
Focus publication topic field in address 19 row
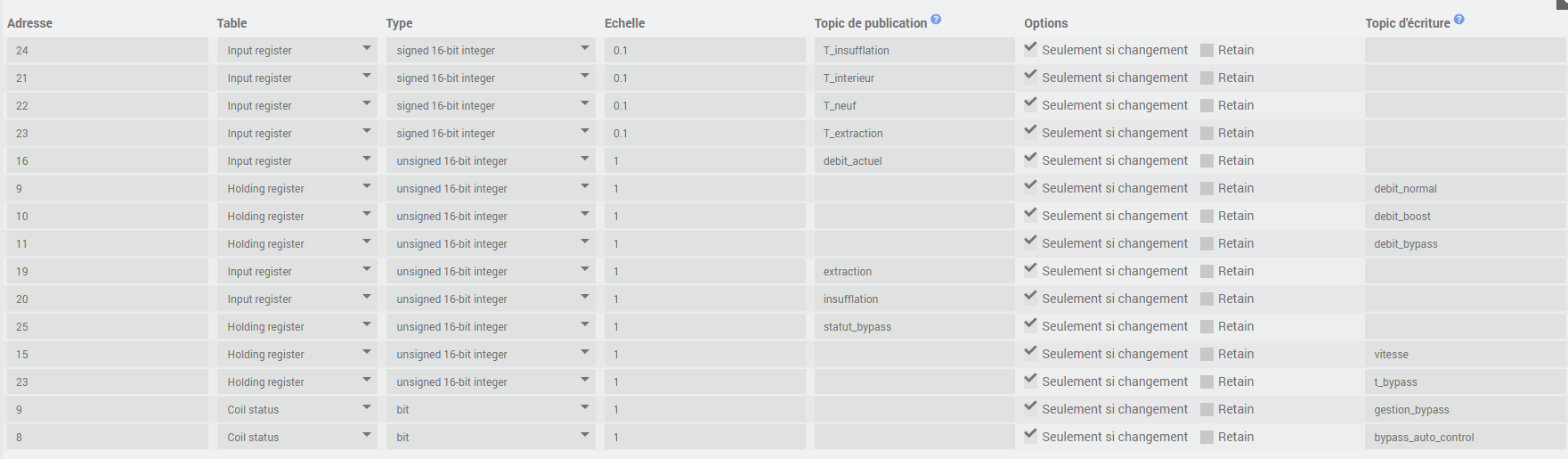(914, 272)
